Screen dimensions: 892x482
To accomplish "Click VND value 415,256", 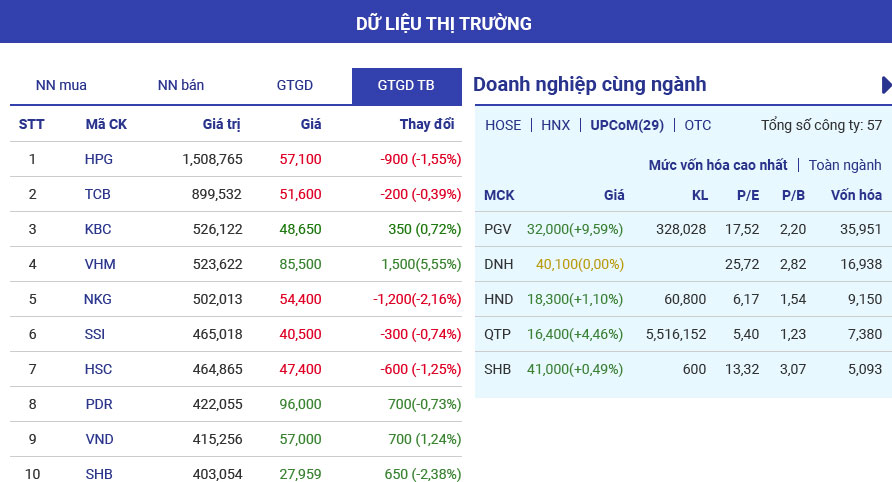I will click(x=217, y=439).
